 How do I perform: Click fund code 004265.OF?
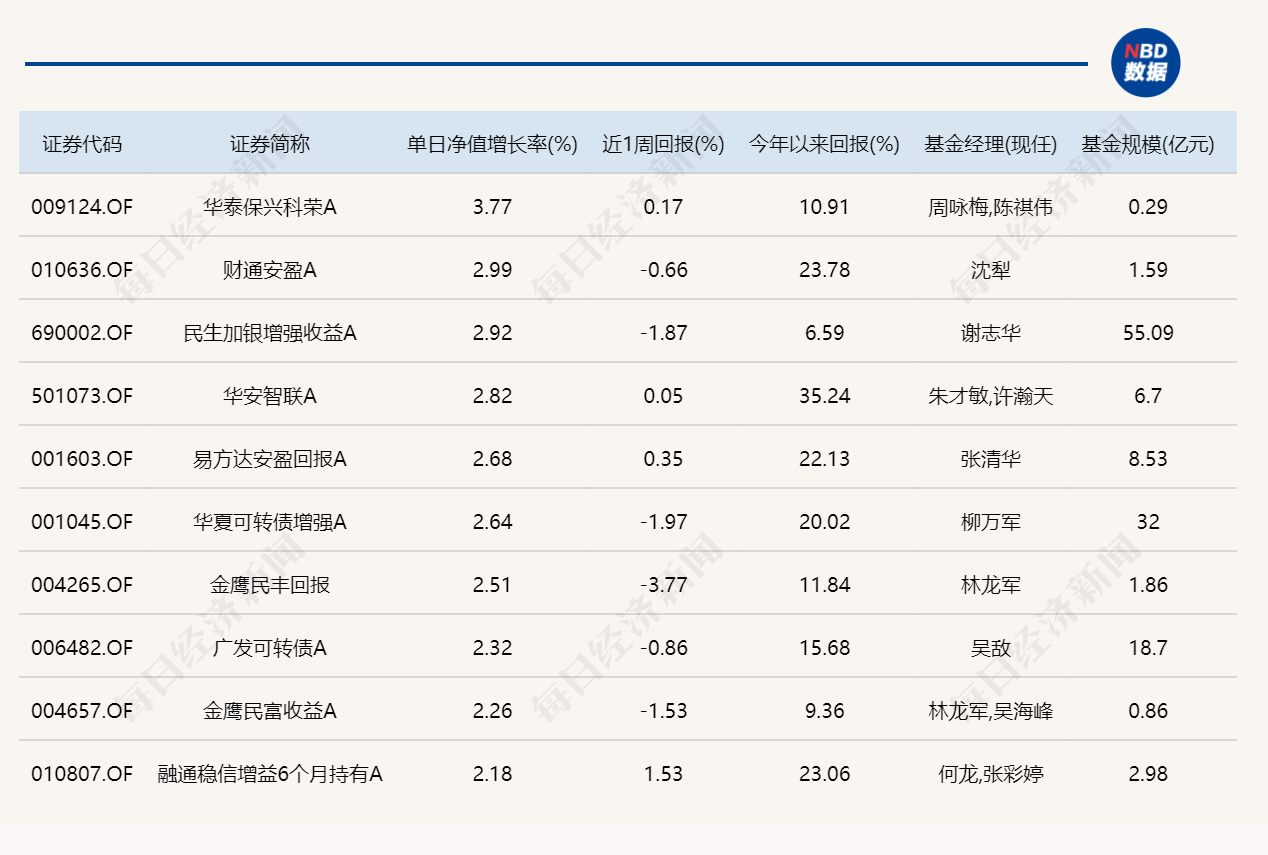click(82, 585)
